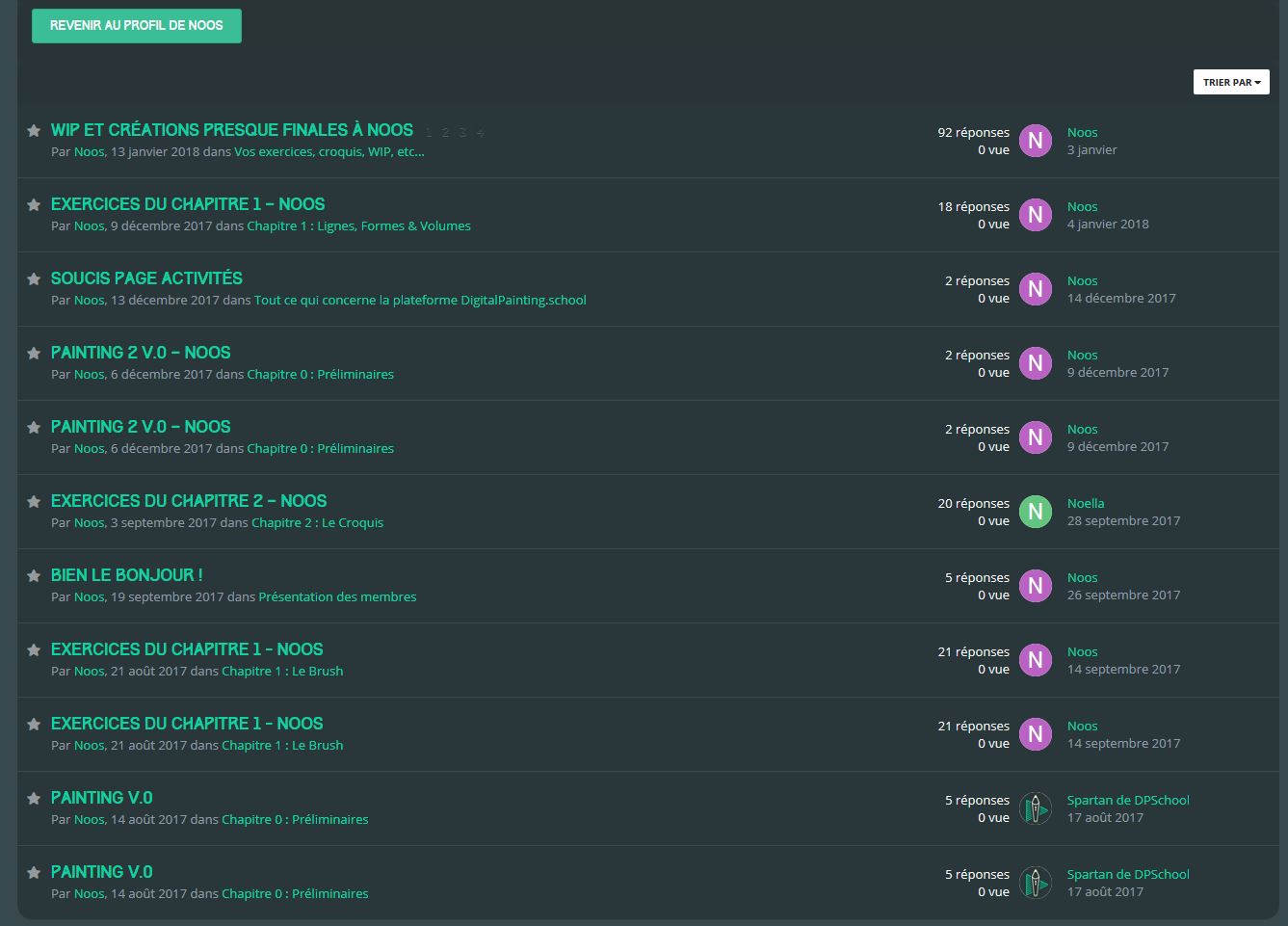Open the Soucis Page Activités topic

(146, 278)
